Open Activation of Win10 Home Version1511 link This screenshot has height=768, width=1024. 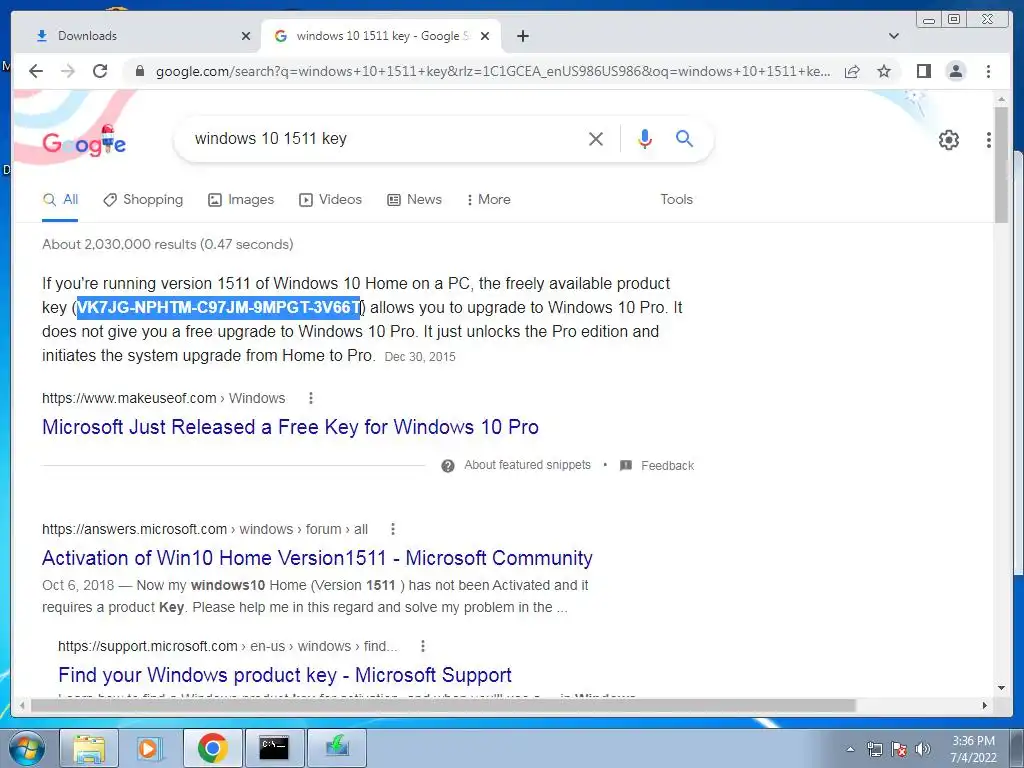pos(317,558)
